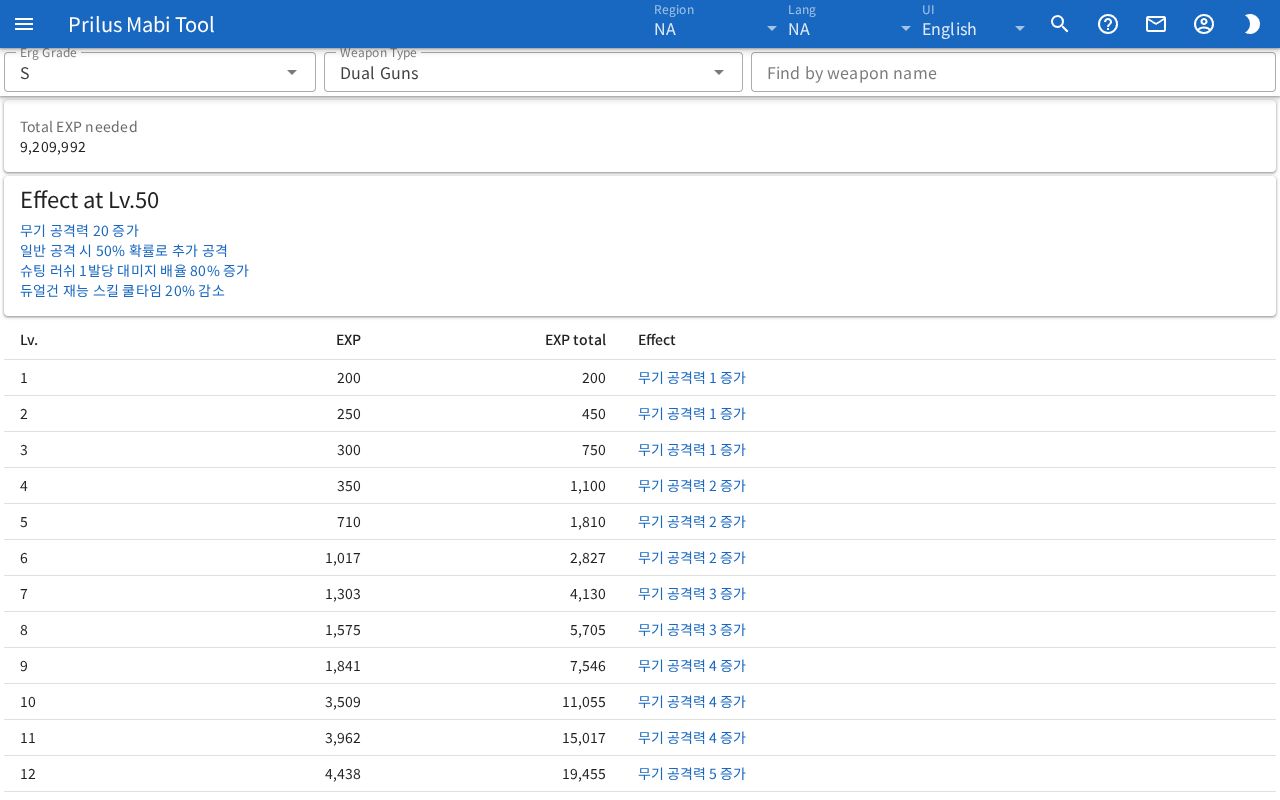Toggle dark mode moon icon
The width and height of the screenshot is (1280, 800).
1252,24
